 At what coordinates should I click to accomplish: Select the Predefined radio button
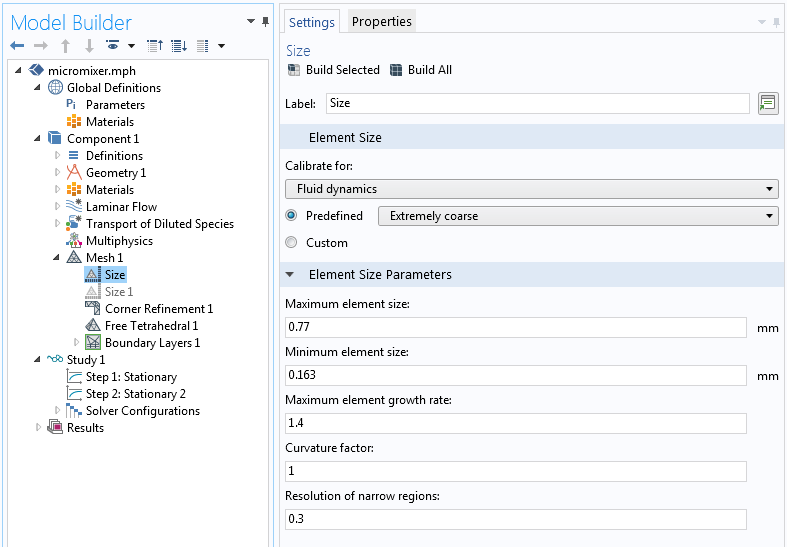pyautogui.click(x=291, y=215)
